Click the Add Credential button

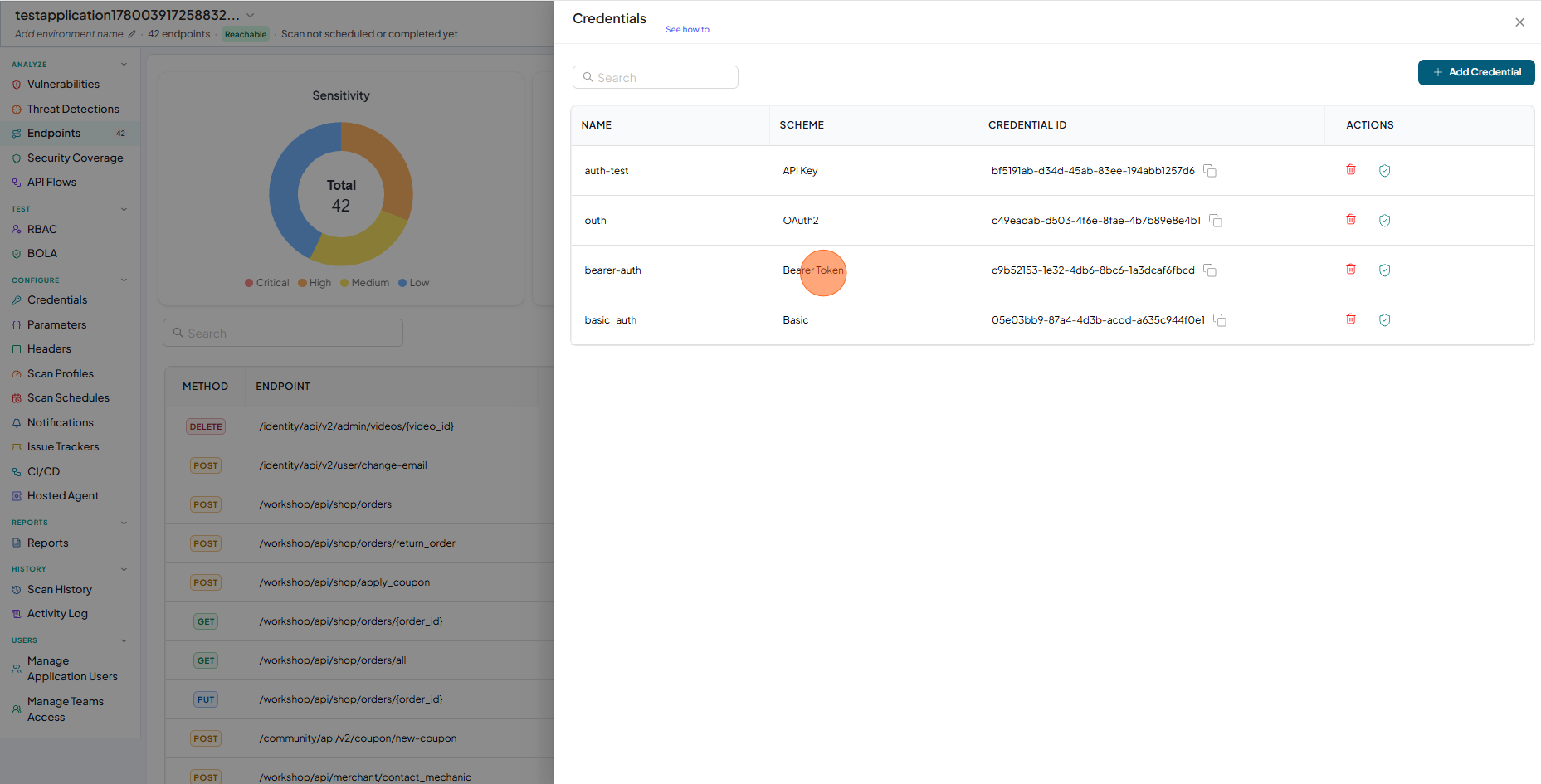[x=1475, y=72]
